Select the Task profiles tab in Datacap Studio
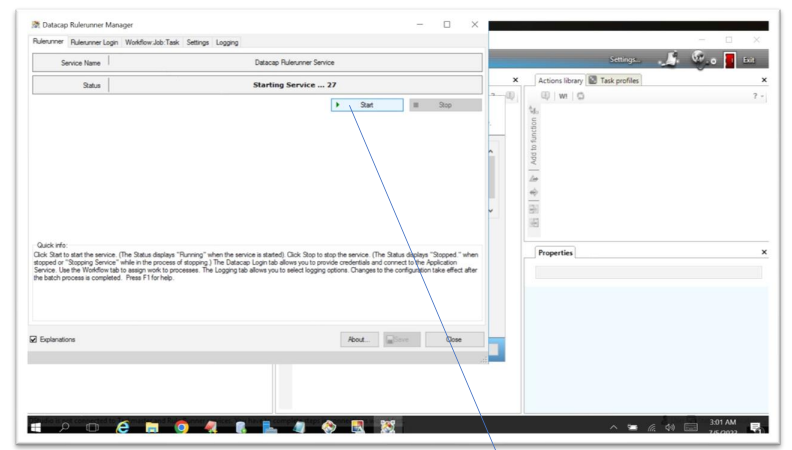This screenshot has width=792, height=450. [x=614, y=80]
